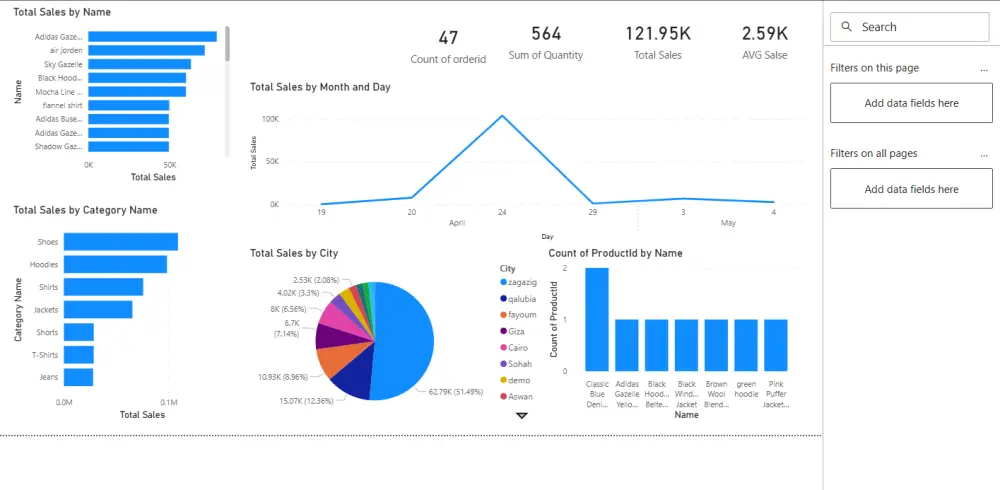Image resolution: width=1000 pixels, height=490 pixels.
Task: Select the T-Shirts category bar
Action: pos(78,355)
